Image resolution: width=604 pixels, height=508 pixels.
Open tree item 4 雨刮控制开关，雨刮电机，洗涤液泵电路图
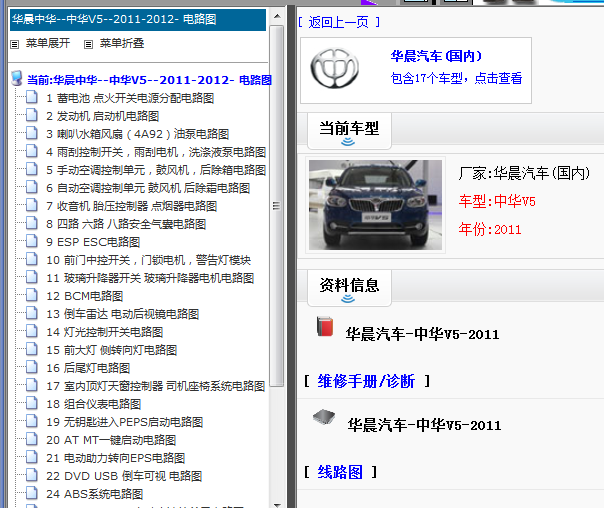tap(156, 152)
